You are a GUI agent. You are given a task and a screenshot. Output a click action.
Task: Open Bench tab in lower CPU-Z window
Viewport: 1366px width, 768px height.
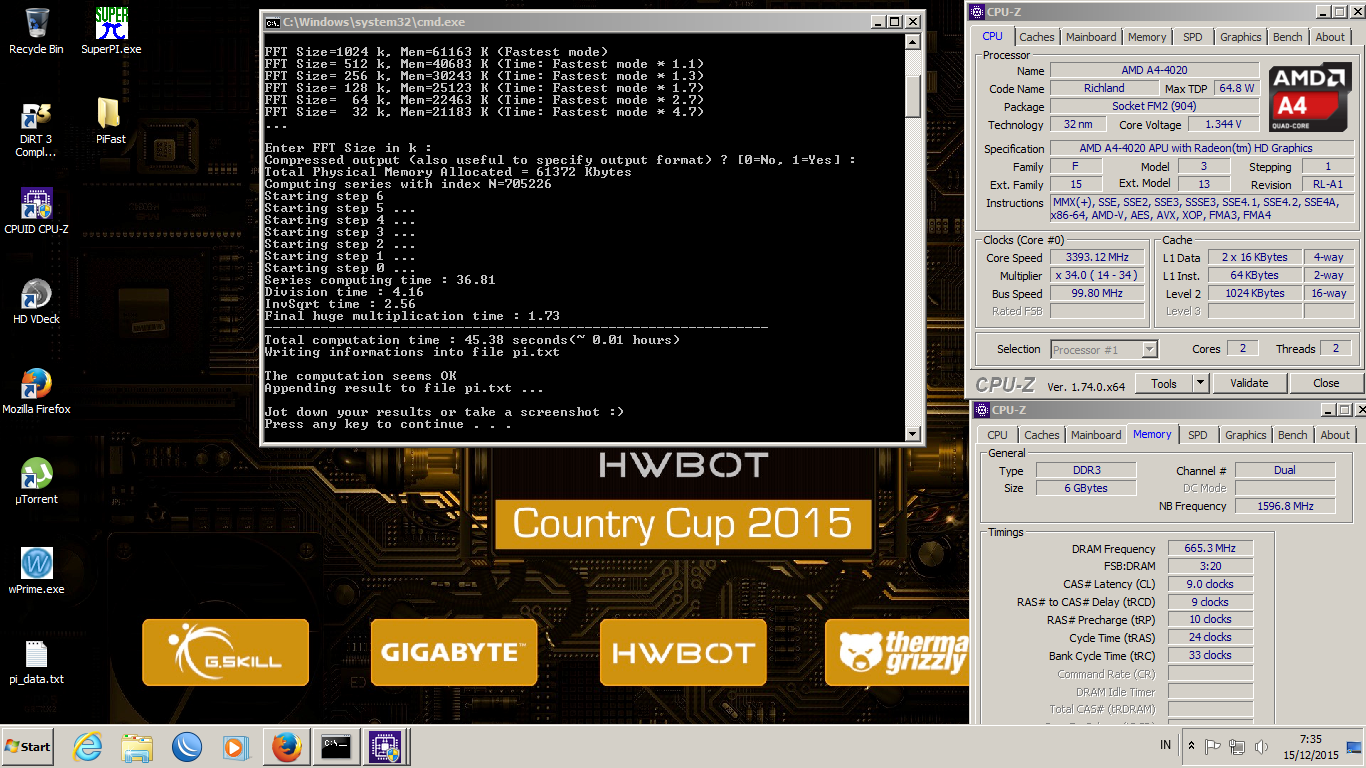[1292, 435]
